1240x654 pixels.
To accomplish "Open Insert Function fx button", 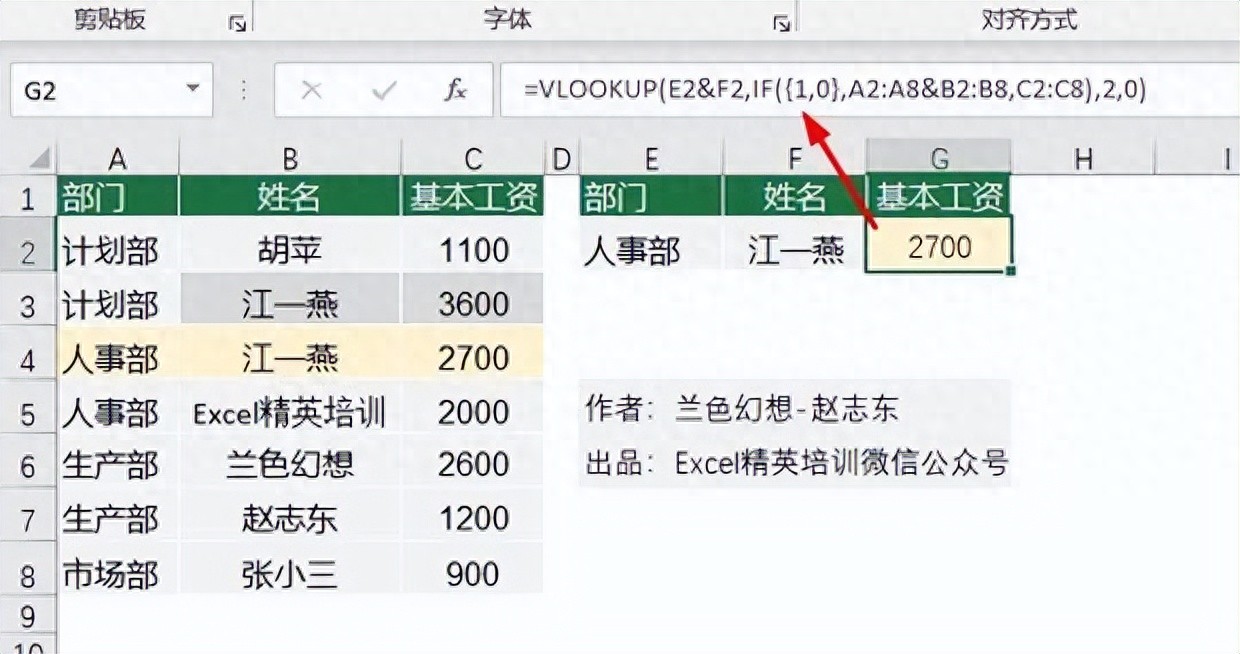I will 456,91.
